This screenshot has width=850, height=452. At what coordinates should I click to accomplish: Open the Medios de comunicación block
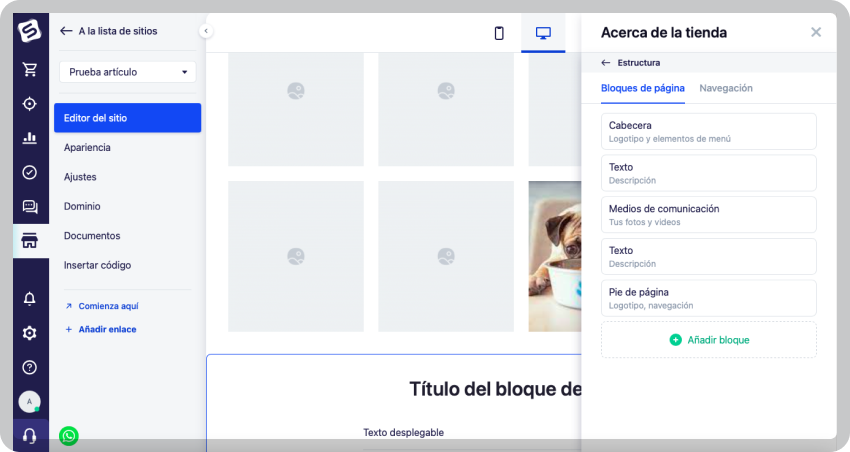(709, 215)
